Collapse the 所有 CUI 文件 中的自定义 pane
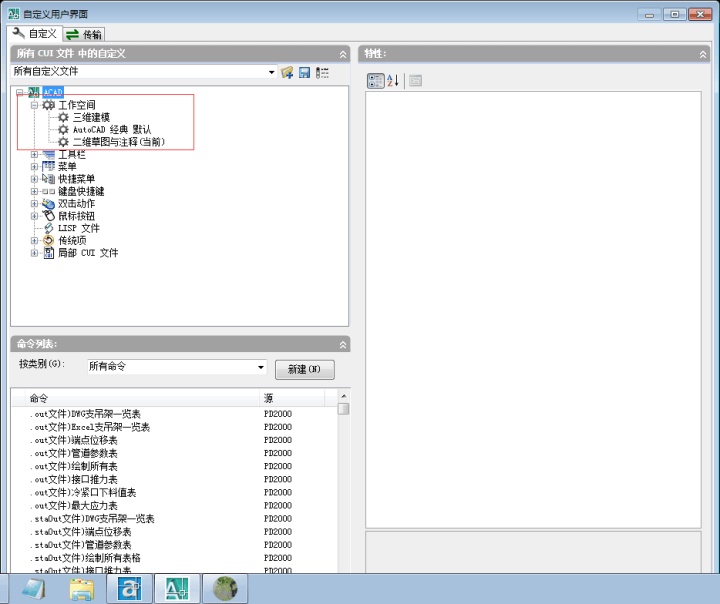Viewport: 720px width, 604px height. [x=343, y=54]
